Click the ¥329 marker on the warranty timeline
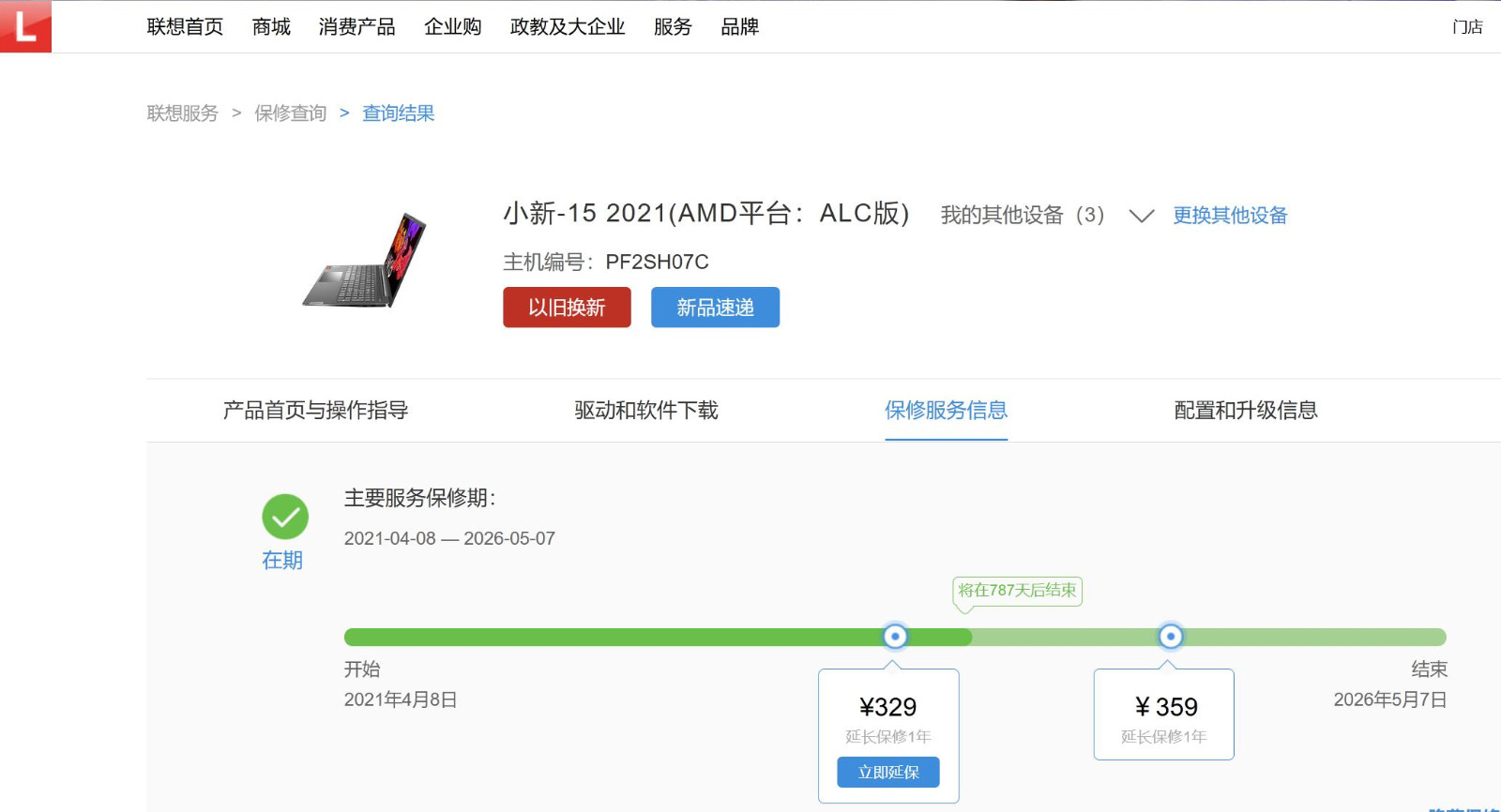 [x=895, y=637]
